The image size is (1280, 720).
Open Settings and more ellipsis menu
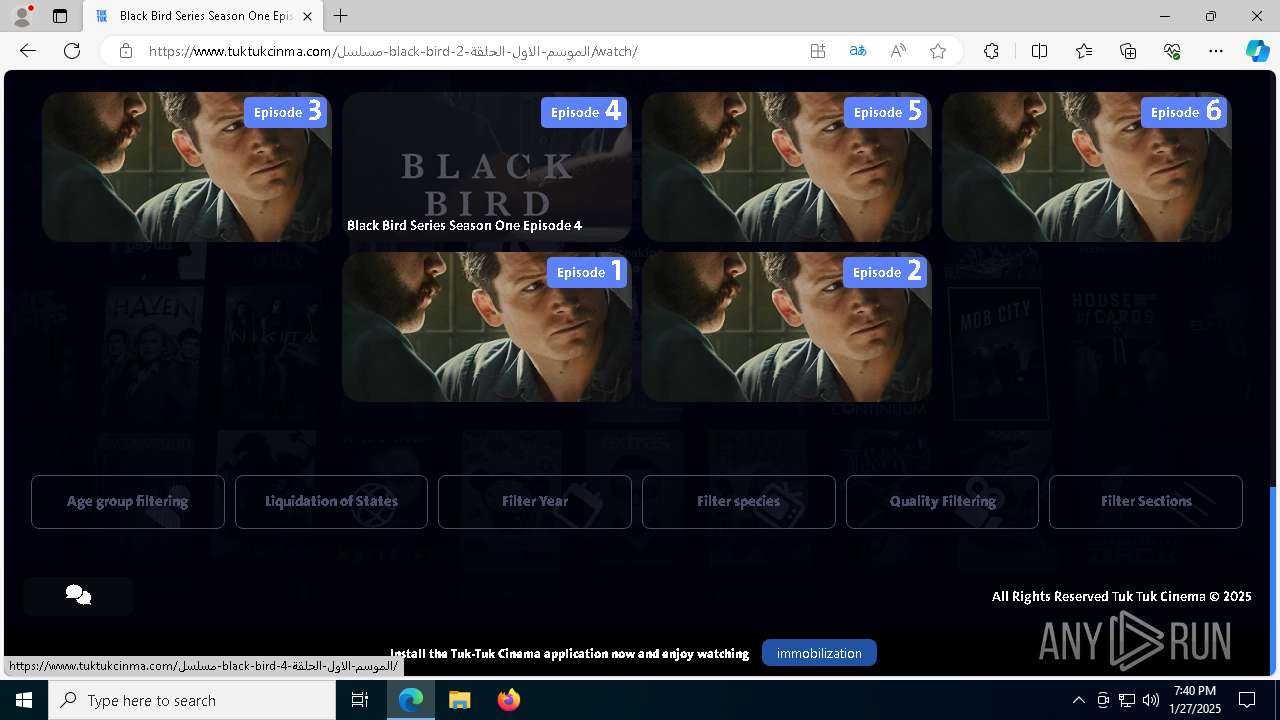coord(1216,51)
